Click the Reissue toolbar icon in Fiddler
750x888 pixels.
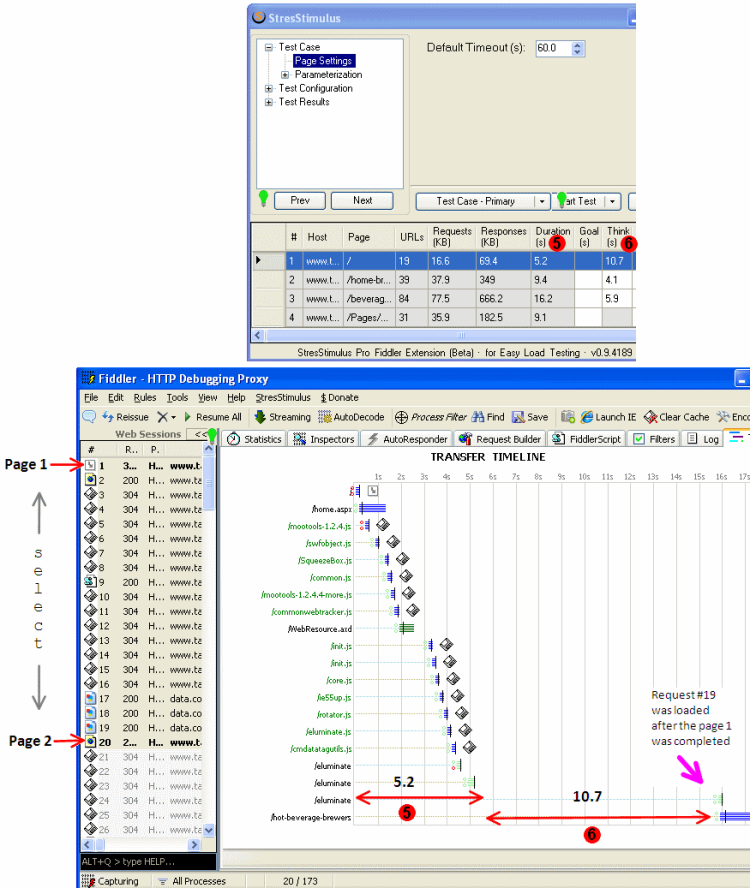(108, 417)
